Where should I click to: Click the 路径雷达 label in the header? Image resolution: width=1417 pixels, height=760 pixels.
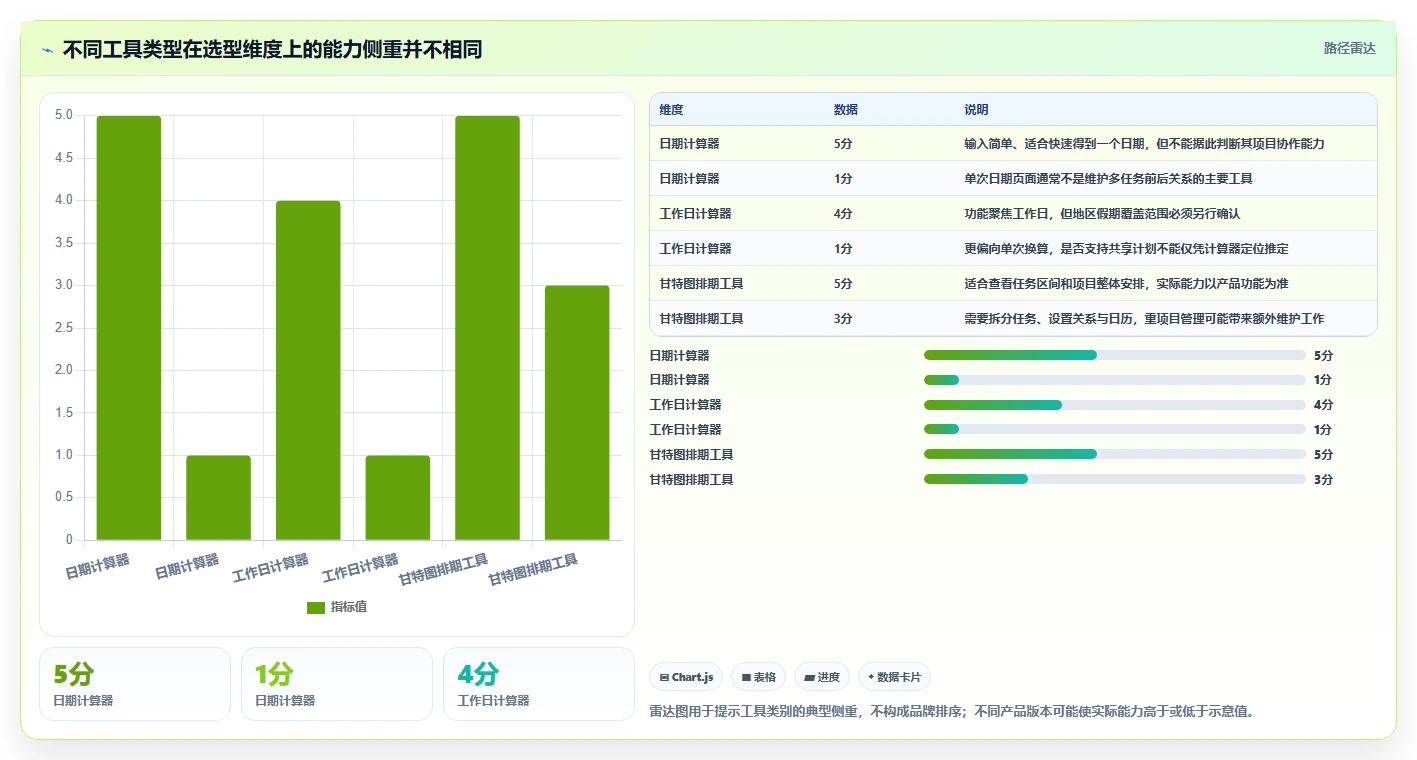tap(1350, 48)
